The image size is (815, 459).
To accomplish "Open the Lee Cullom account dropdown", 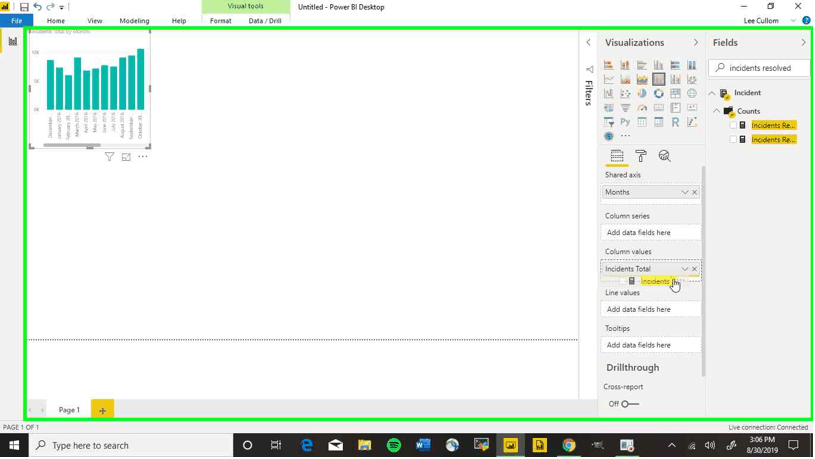I will (793, 21).
